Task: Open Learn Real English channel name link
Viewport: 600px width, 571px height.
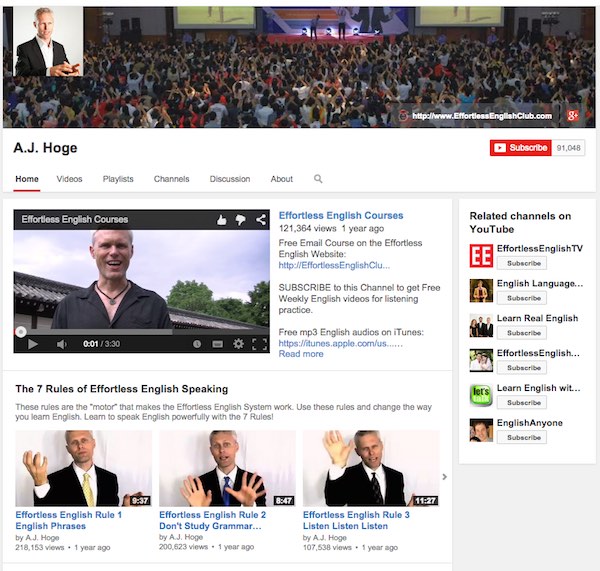Action: 537,318
